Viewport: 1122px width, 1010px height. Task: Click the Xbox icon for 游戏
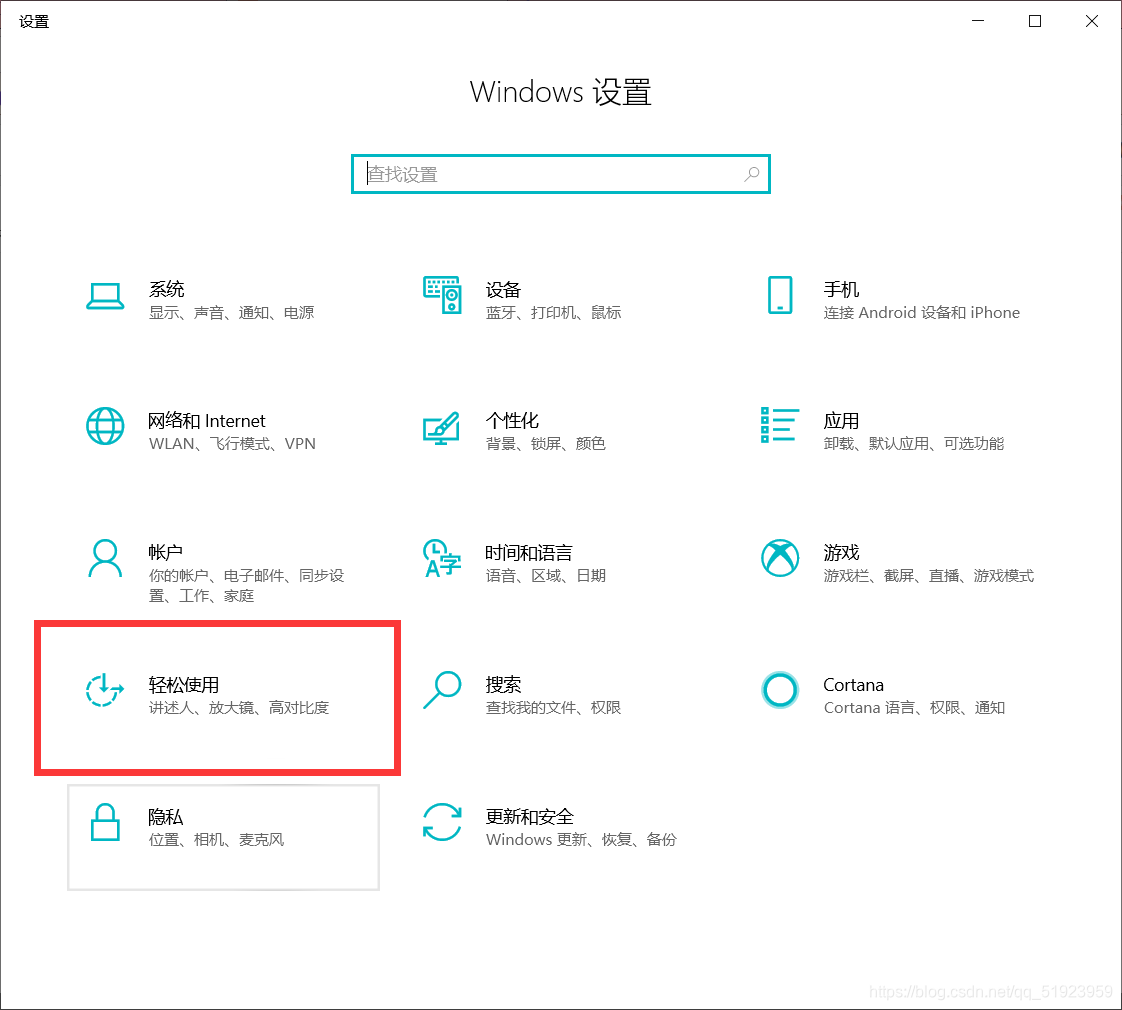point(780,558)
